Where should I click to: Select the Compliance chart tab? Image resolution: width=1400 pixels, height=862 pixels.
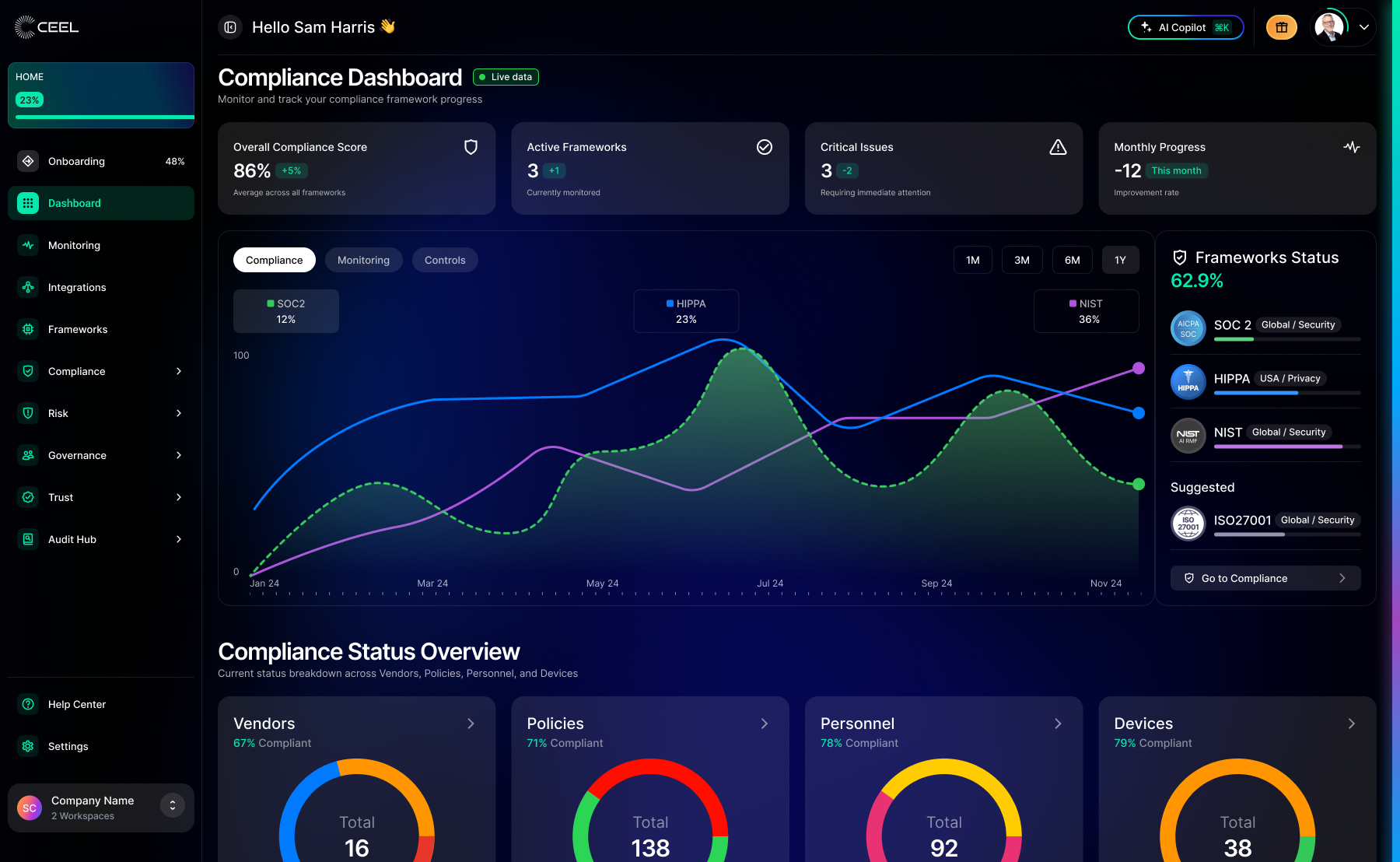pos(275,260)
